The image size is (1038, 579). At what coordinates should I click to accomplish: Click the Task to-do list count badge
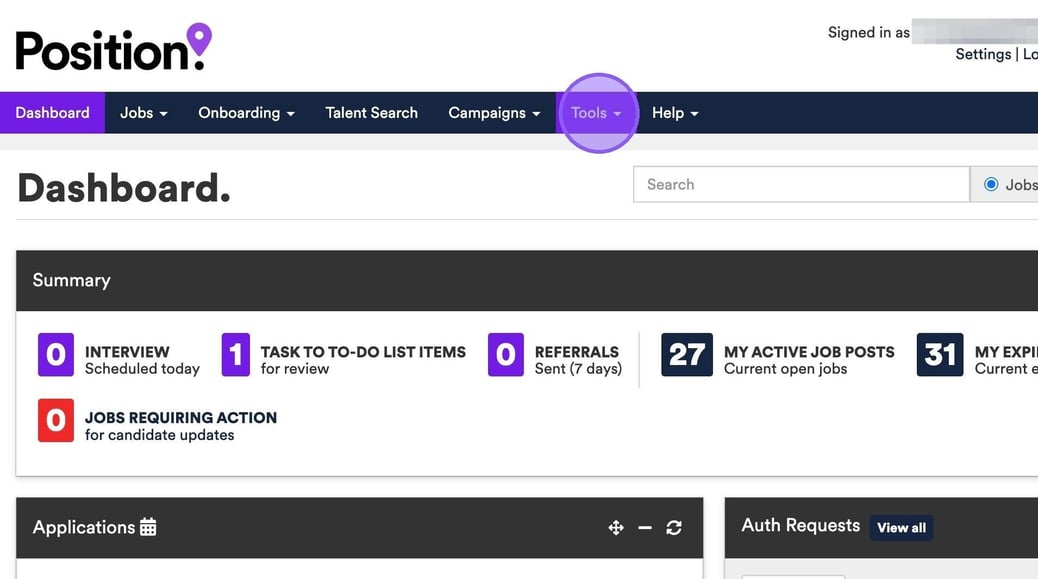(x=235, y=355)
